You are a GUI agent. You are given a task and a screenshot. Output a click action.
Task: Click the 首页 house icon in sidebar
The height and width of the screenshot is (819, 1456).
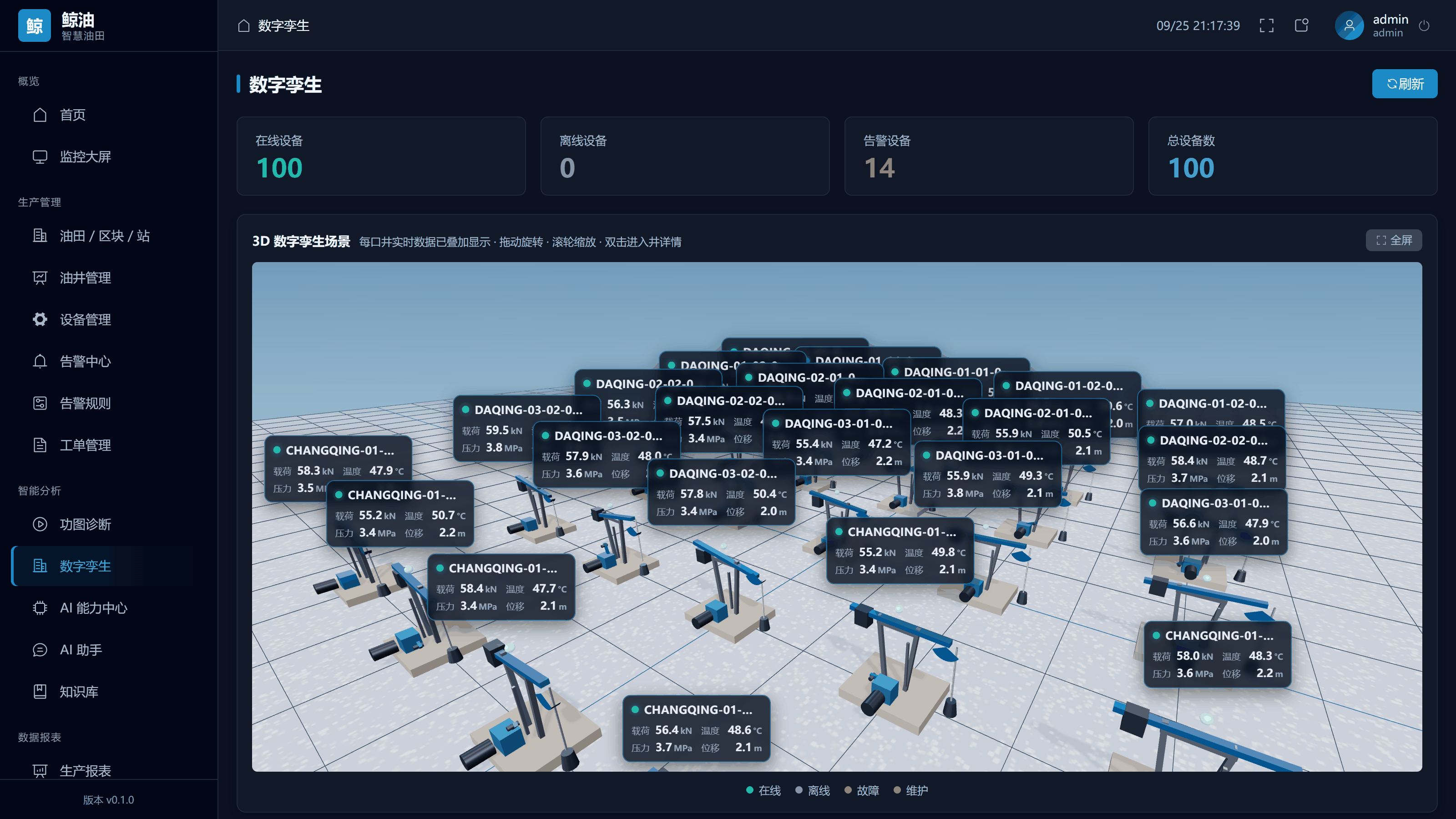[40, 115]
